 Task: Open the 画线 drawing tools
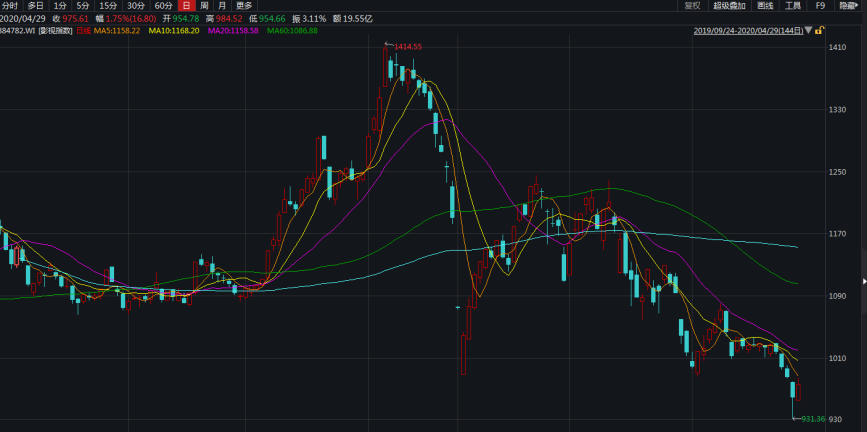point(766,6)
